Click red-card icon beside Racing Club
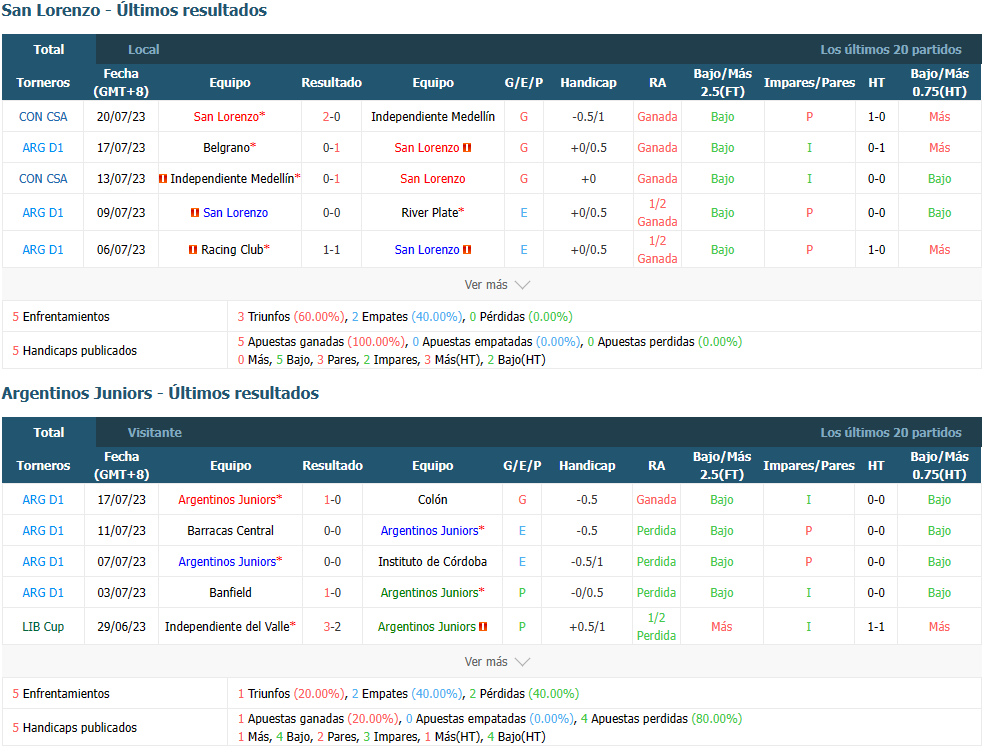987x752 pixels. pos(193,249)
